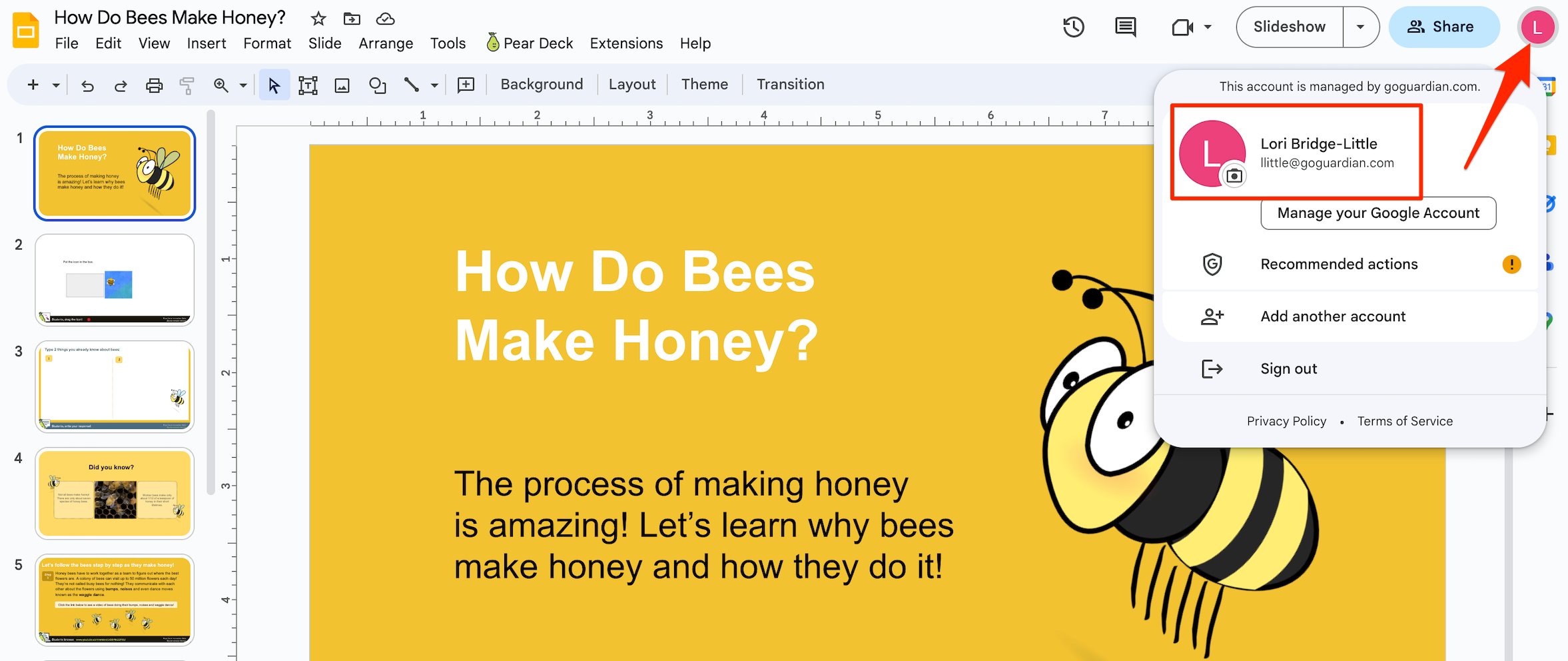Click the Paint format icon
Screen dimensions: 1568x661
click(x=187, y=85)
